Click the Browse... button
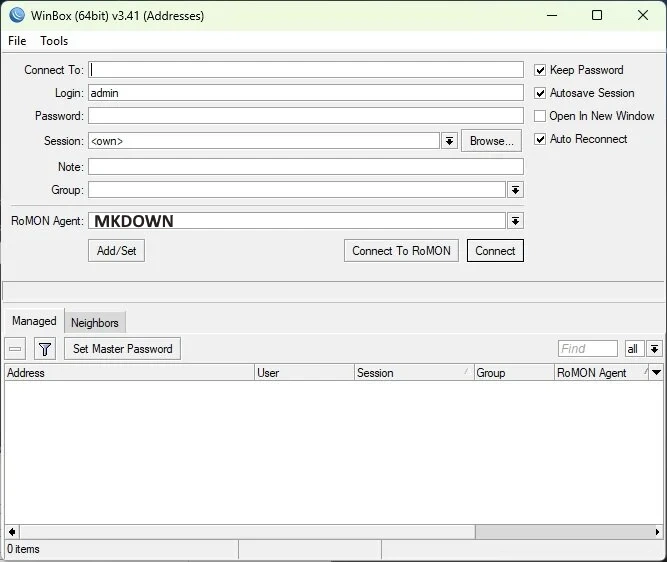The image size is (667, 562). [x=492, y=141]
